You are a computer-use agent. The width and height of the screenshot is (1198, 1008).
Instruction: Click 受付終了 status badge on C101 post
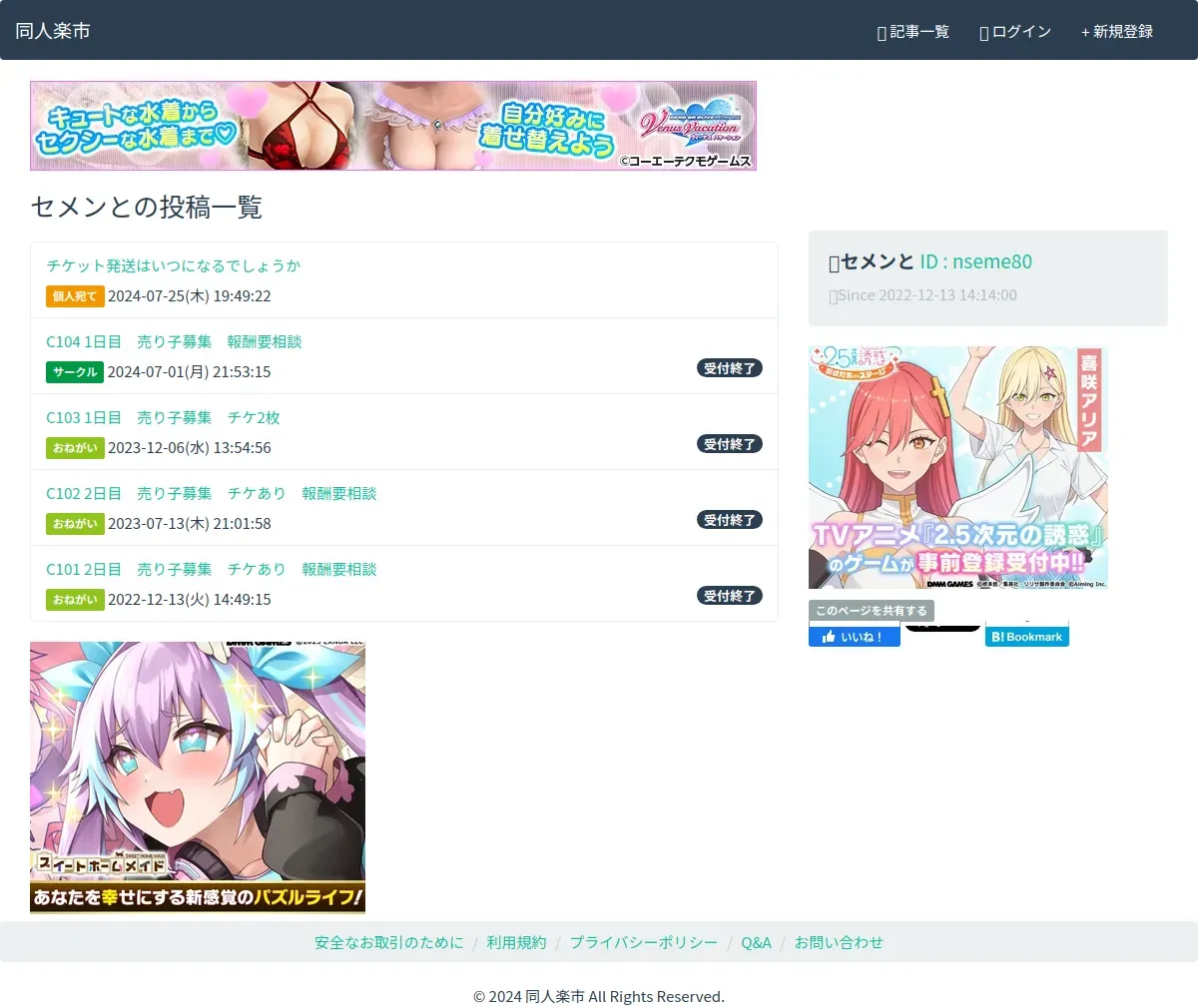tap(730, 596)
